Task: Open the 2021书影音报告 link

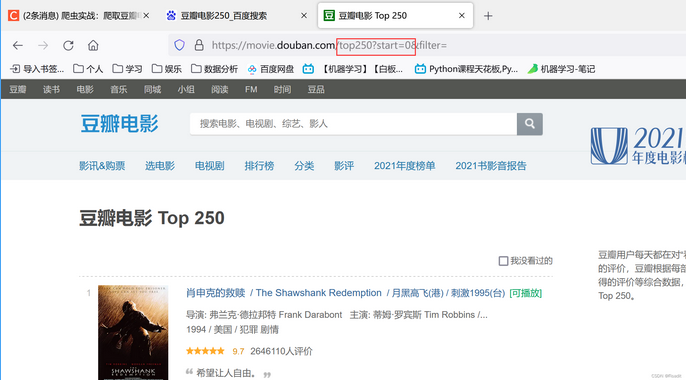Action: (491, 166)
